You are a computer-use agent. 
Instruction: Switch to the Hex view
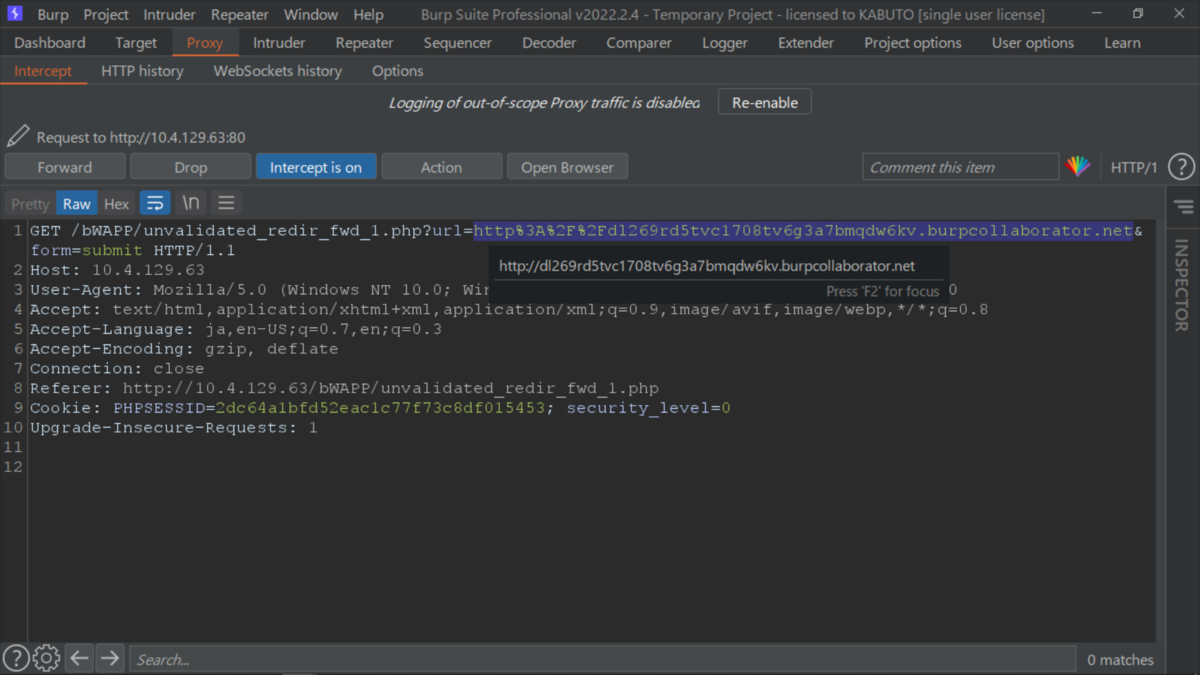click(117, 203)
